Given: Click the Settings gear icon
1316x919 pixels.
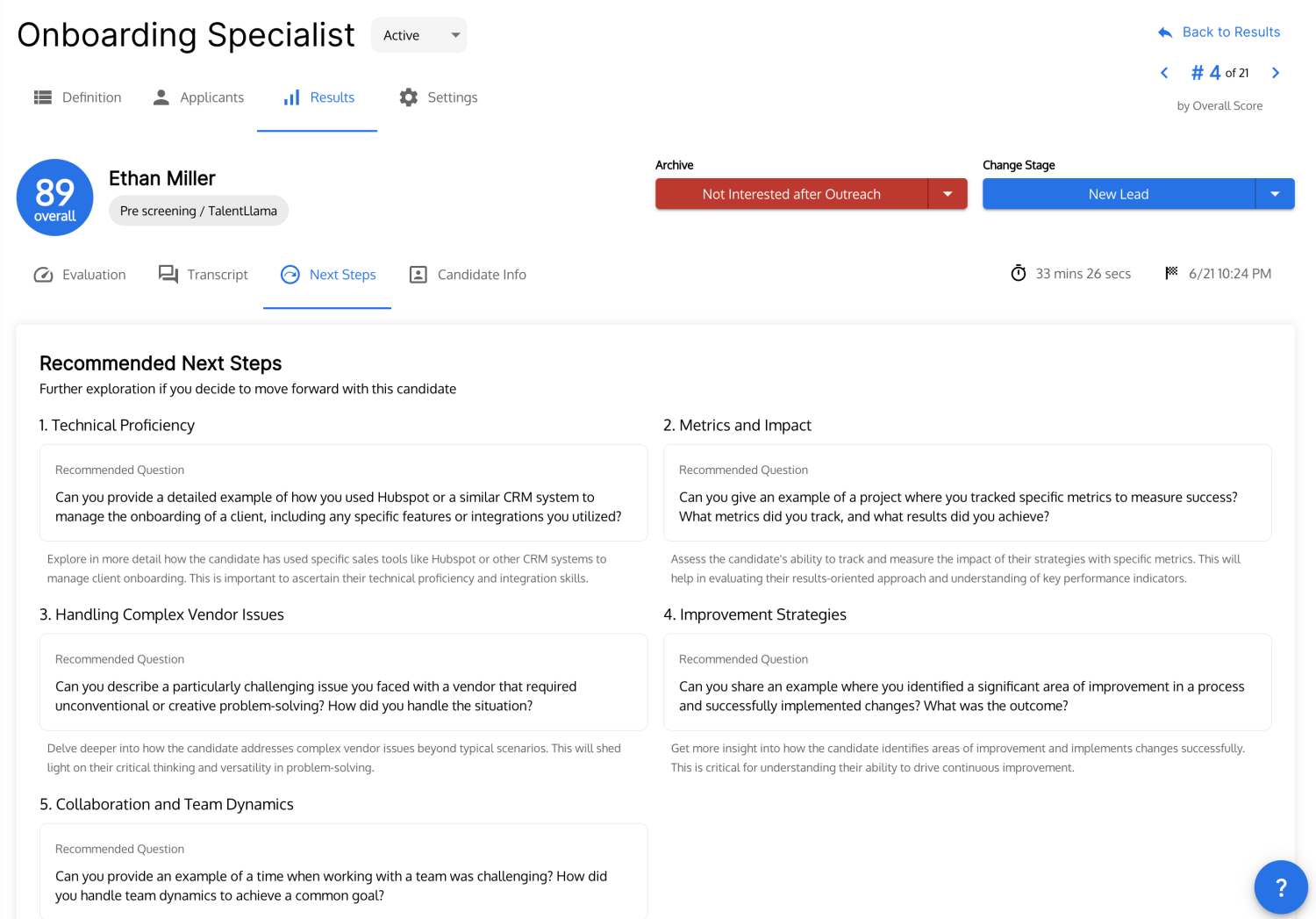Looking at the screenshot, I should [x=408, y=97].
